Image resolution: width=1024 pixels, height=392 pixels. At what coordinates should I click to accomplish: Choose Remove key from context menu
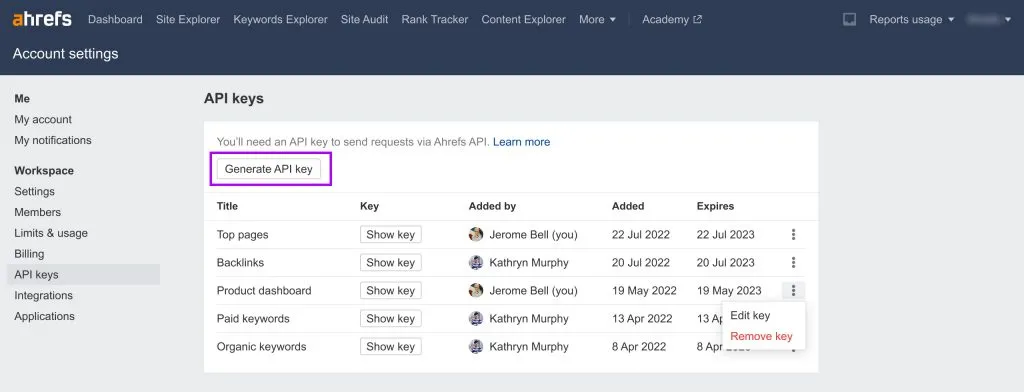coord(761,336)
